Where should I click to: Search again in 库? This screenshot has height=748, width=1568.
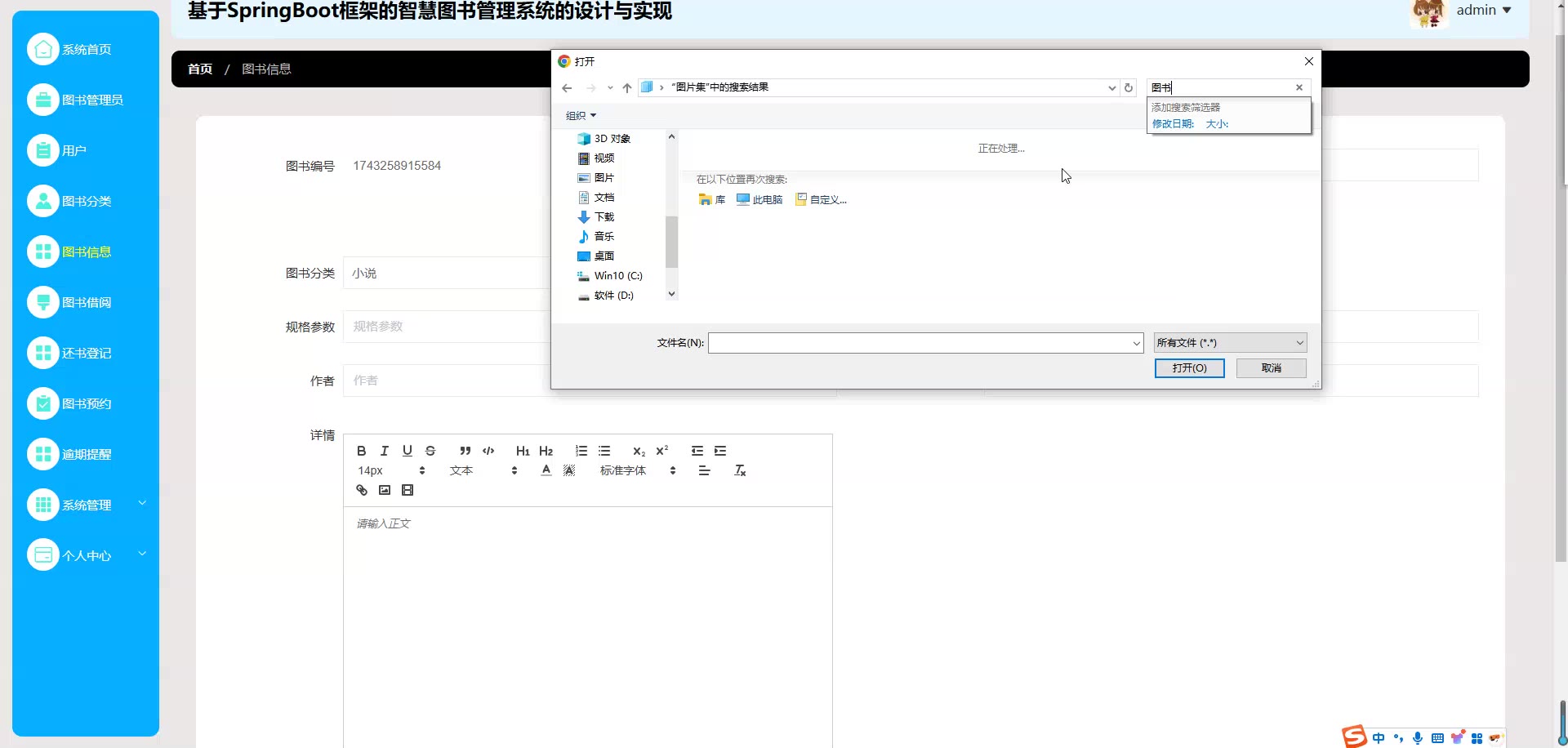(x=712, y=199)
